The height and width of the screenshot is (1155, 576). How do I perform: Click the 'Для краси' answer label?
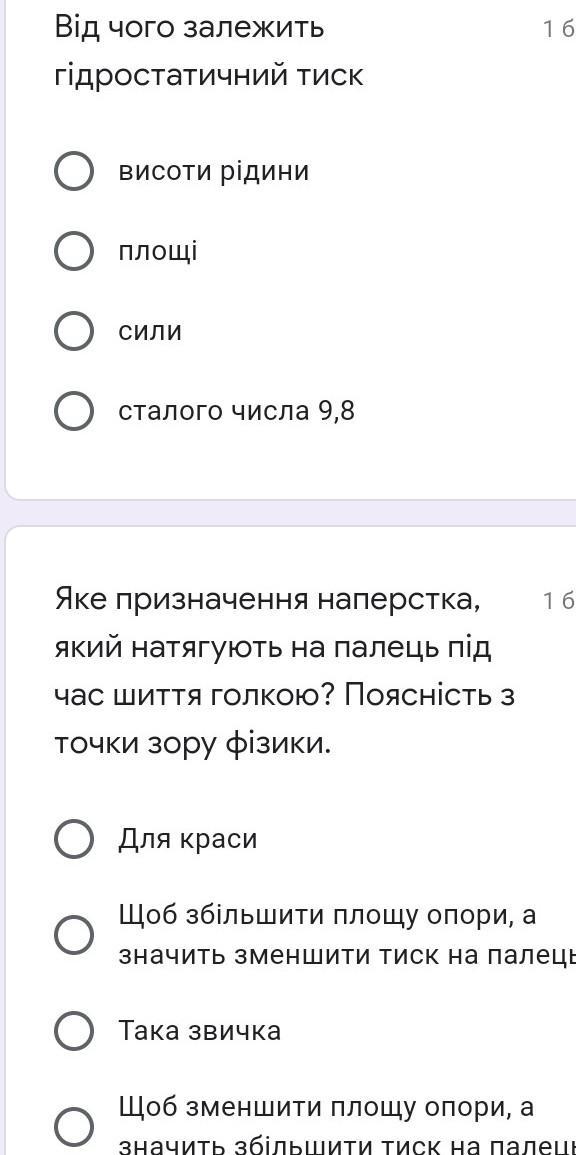click(x=188, y=840)
